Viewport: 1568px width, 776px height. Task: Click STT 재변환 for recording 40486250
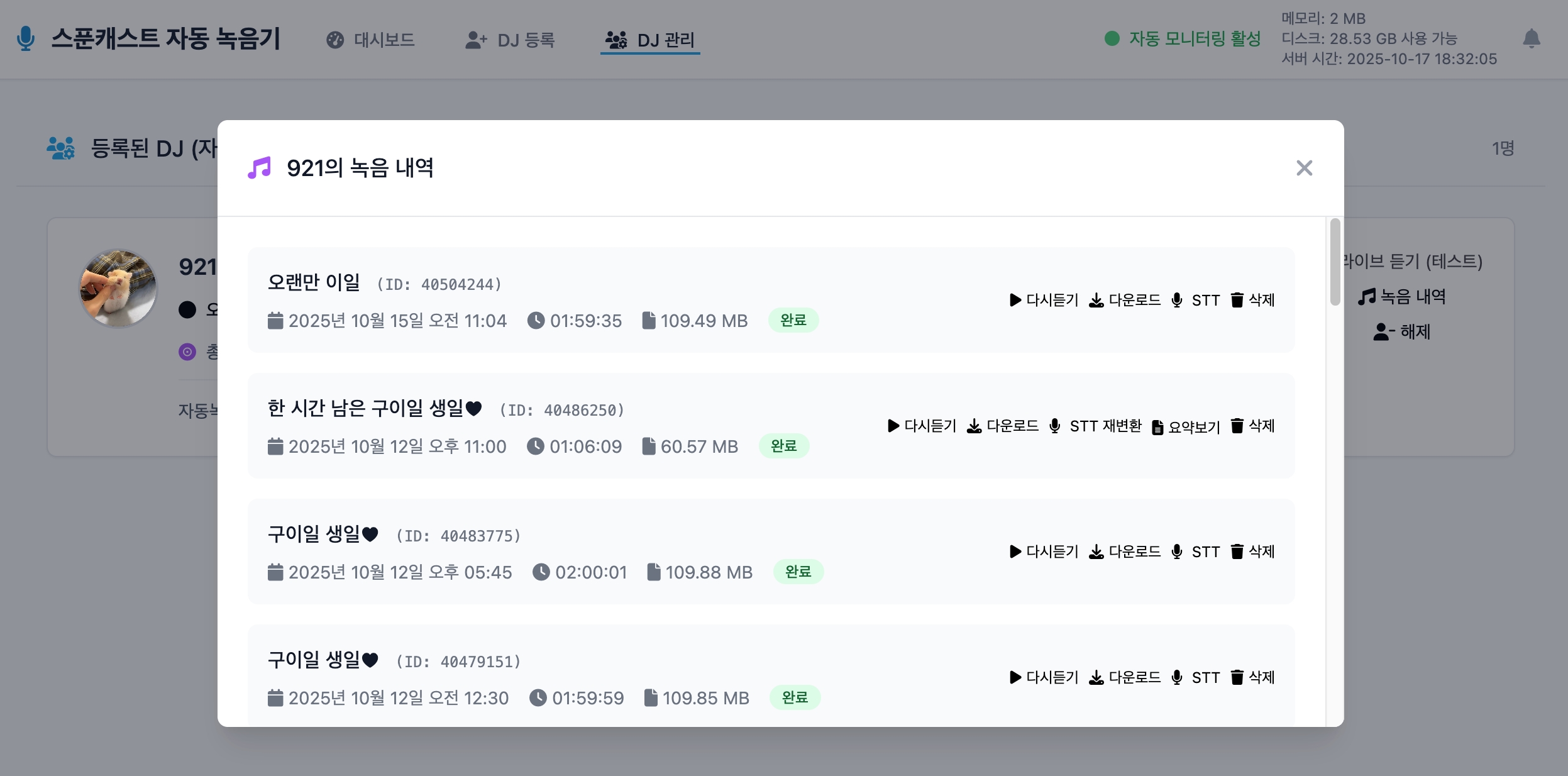(x=1096, y=426)
